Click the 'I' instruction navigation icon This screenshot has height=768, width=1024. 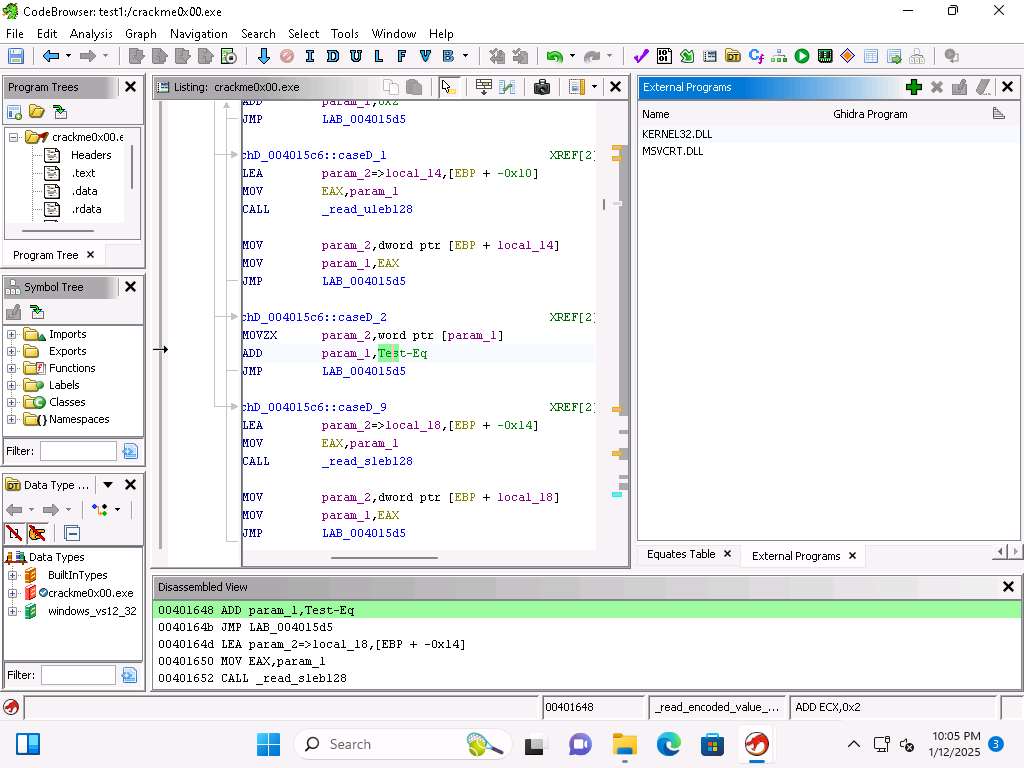pyautogui.click(x=310, y=57)
